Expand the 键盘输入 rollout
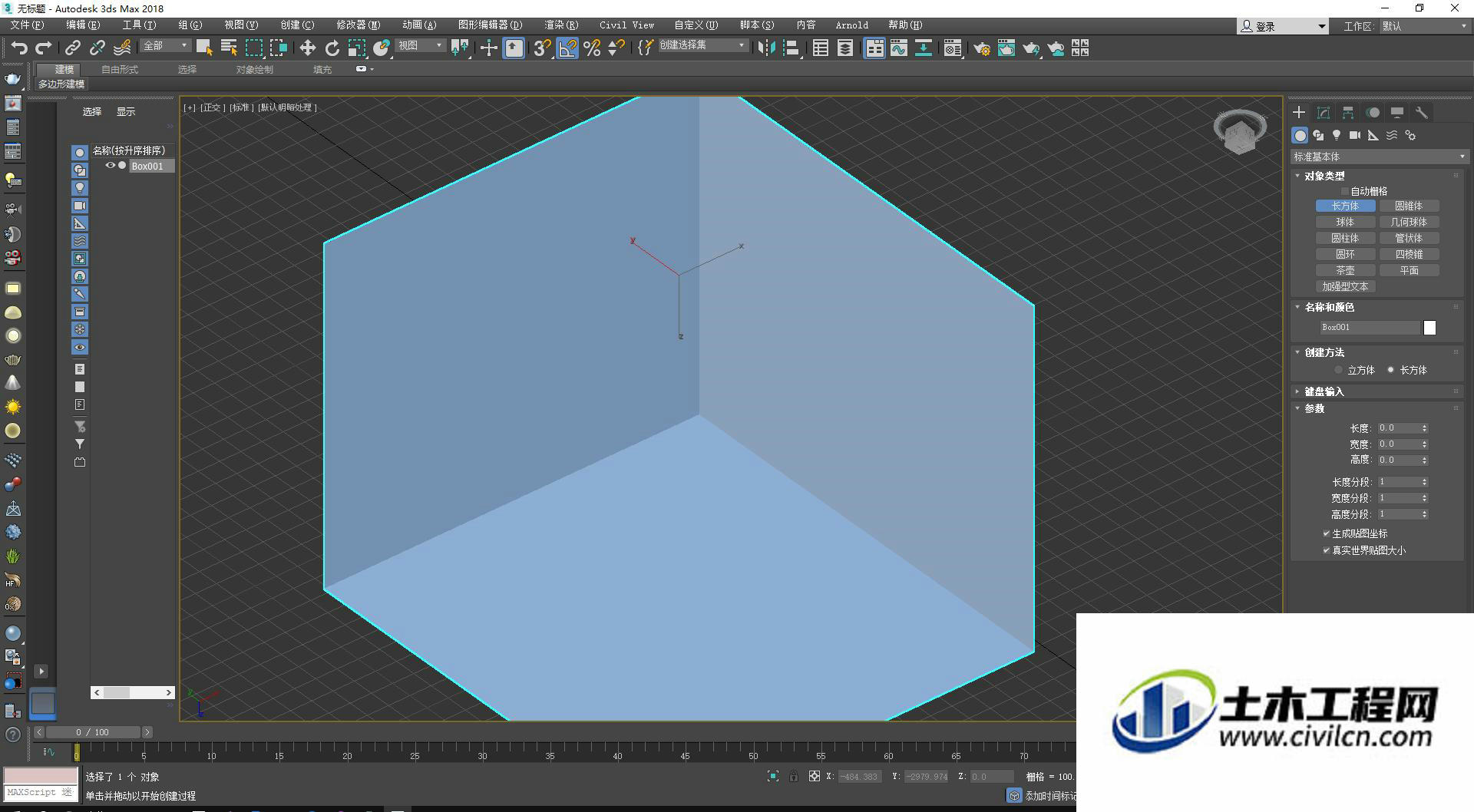Image resolution: width=1474 pixels, height=812 pixels. tap(1324, 391)
